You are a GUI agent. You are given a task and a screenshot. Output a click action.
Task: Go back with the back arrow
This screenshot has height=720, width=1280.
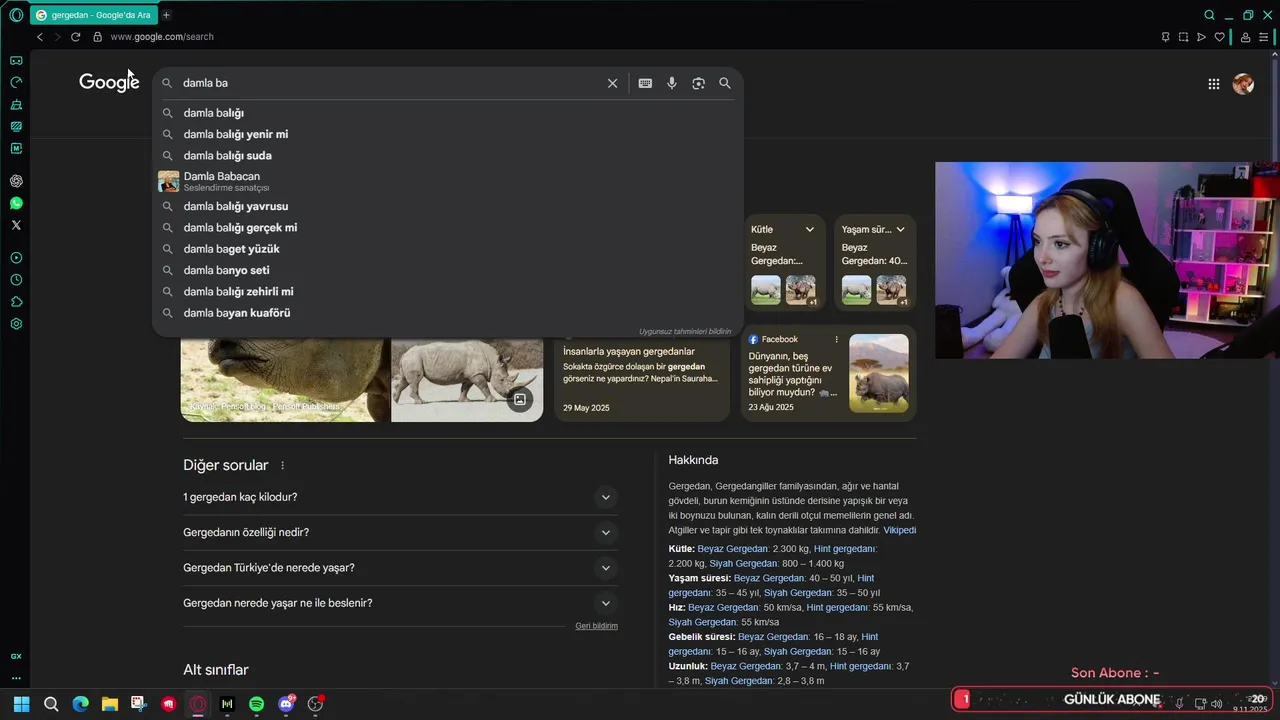(x=40, y=37)
